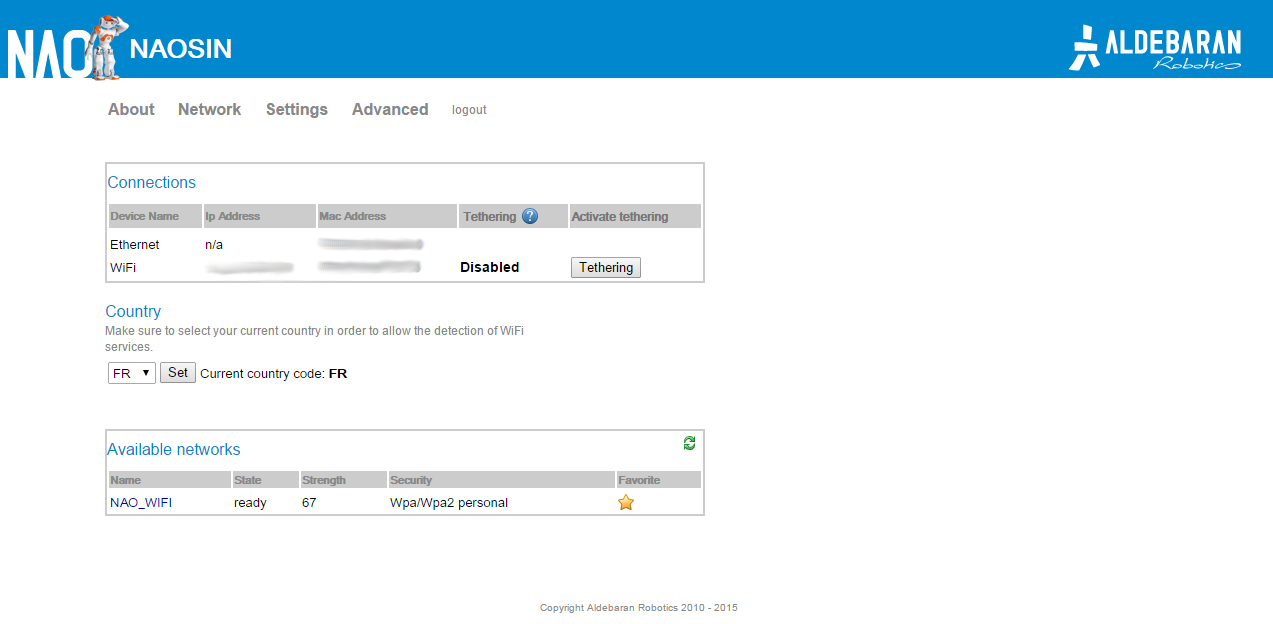Click the NAOSIN robot name

[181, 48]
